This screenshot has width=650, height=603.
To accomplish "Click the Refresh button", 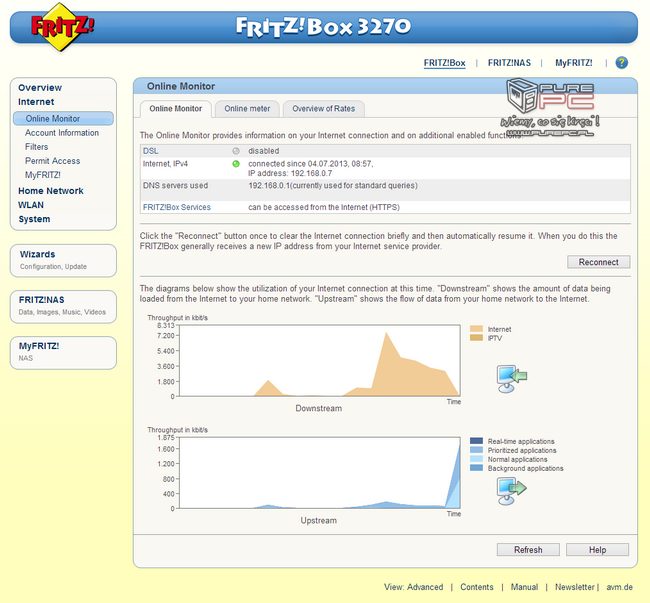I will coord(528,550).
